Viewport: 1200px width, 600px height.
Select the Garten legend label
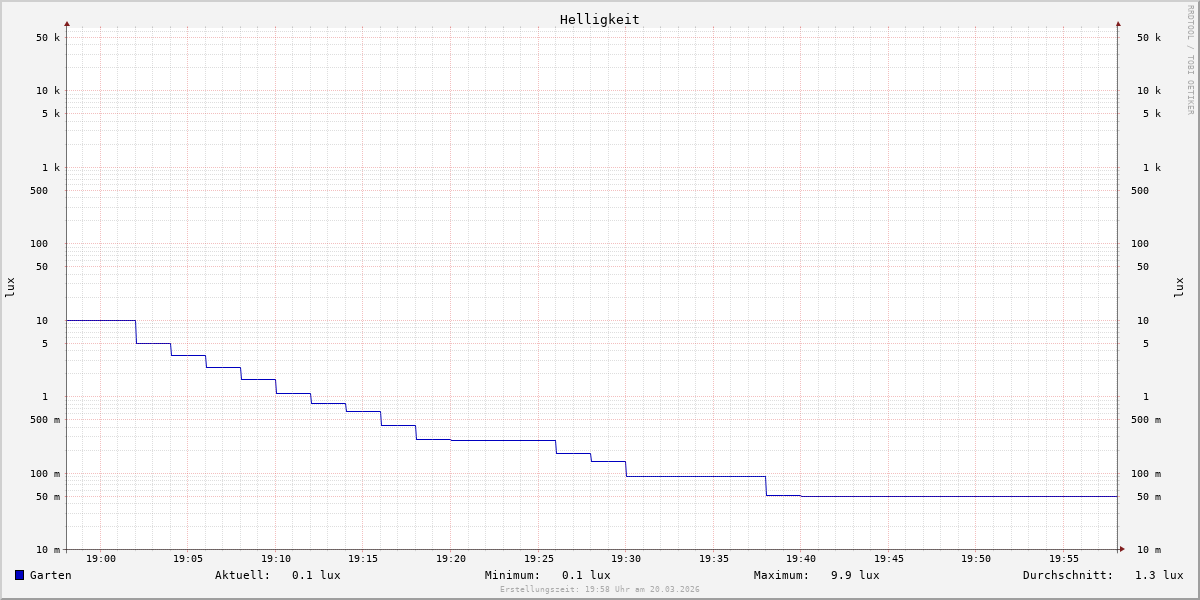(x=51, y=575)
